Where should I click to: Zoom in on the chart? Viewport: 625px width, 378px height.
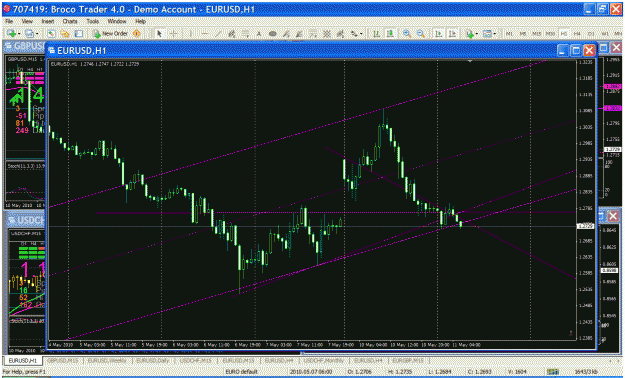tap(407, 33)
